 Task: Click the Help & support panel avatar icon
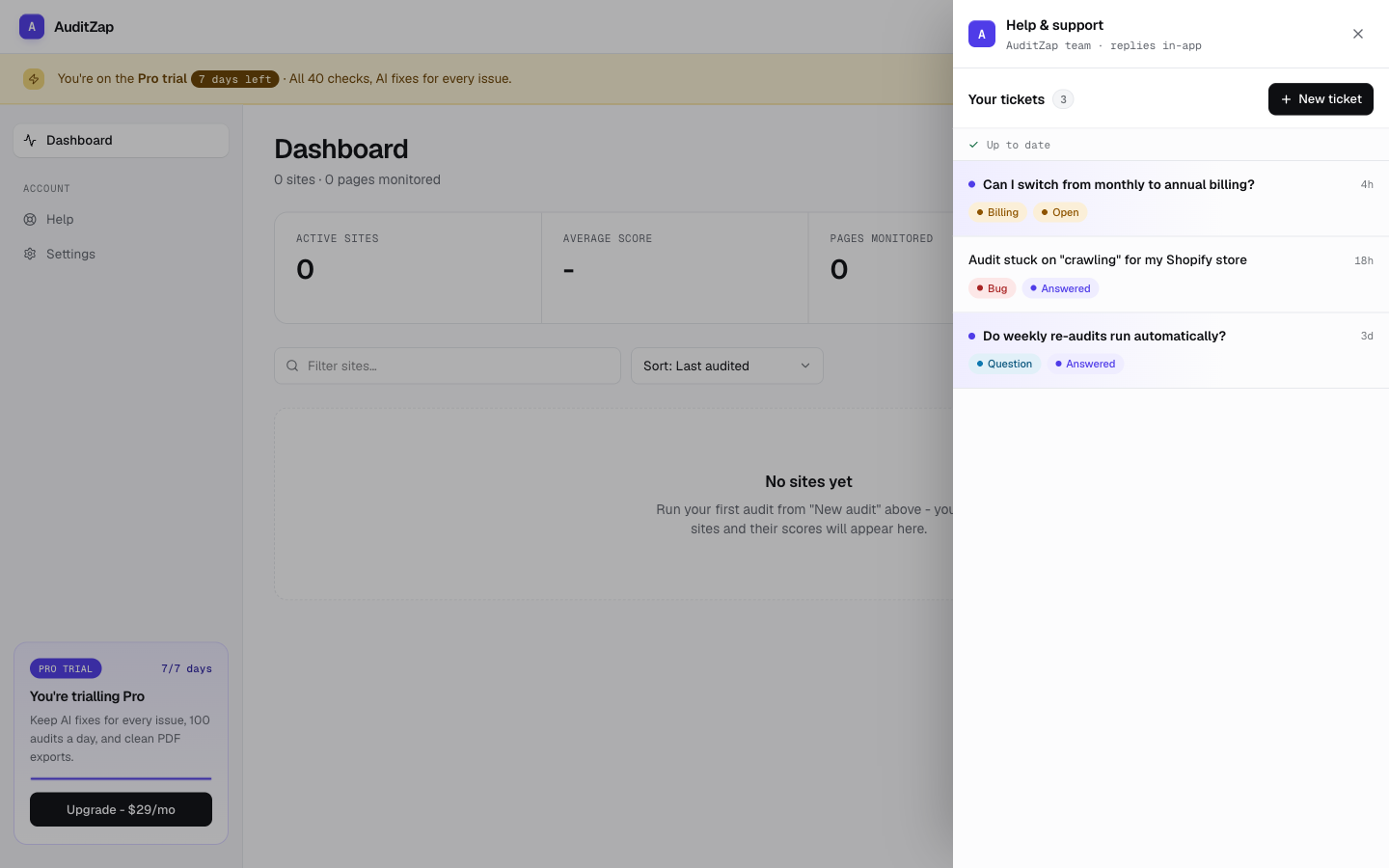[x=982, y=34]
